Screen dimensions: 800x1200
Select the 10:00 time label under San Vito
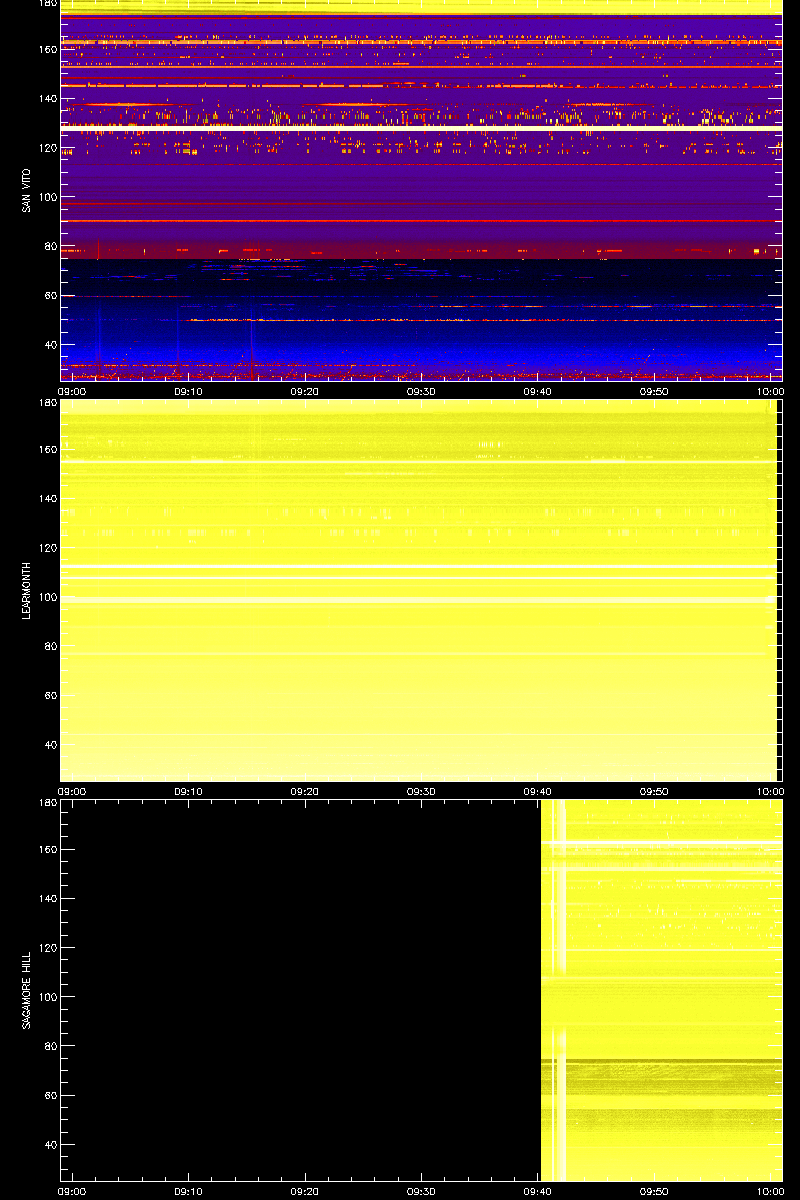[770, 392]
